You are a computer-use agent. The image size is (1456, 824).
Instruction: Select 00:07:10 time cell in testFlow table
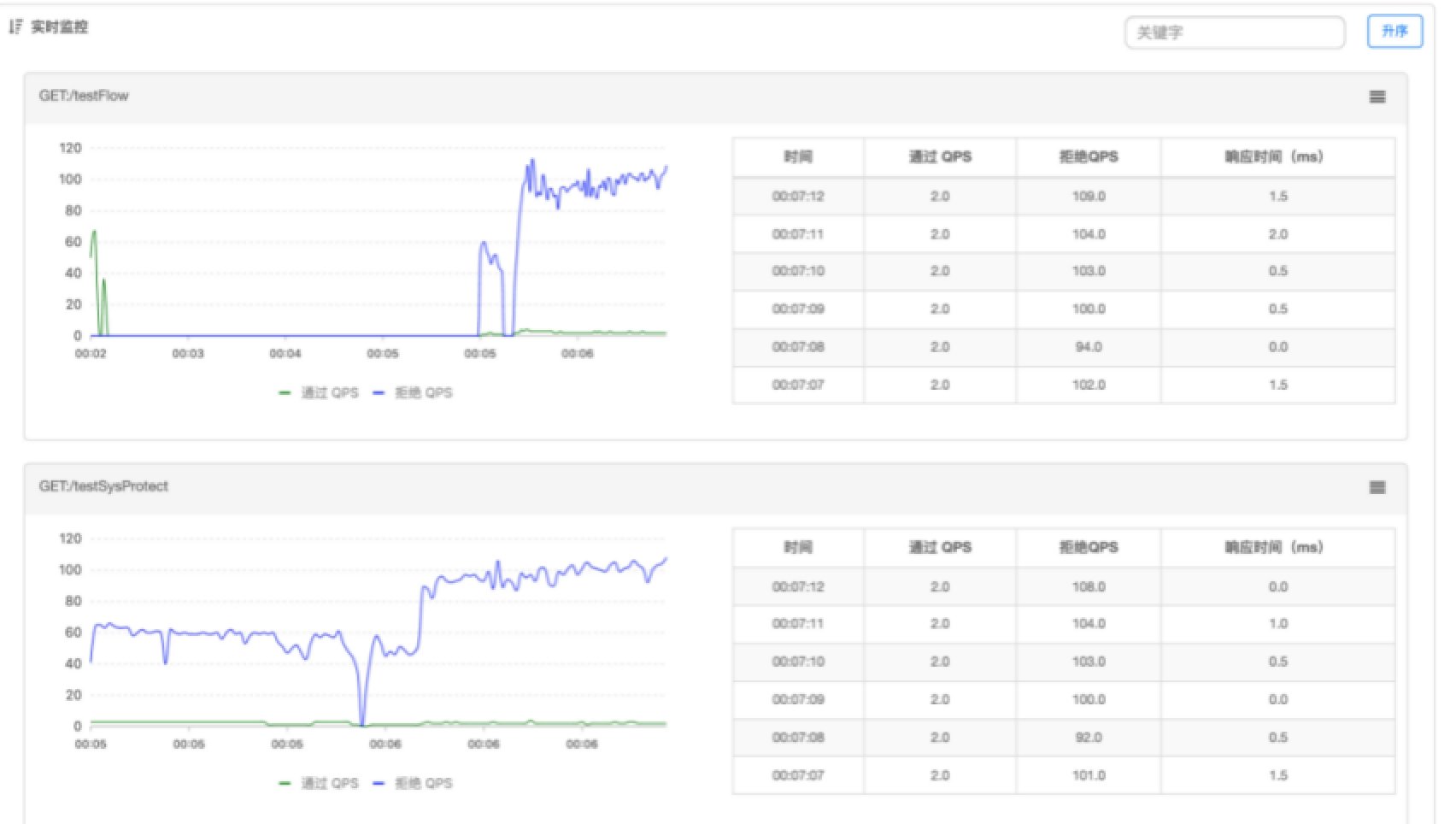(798, 272)
